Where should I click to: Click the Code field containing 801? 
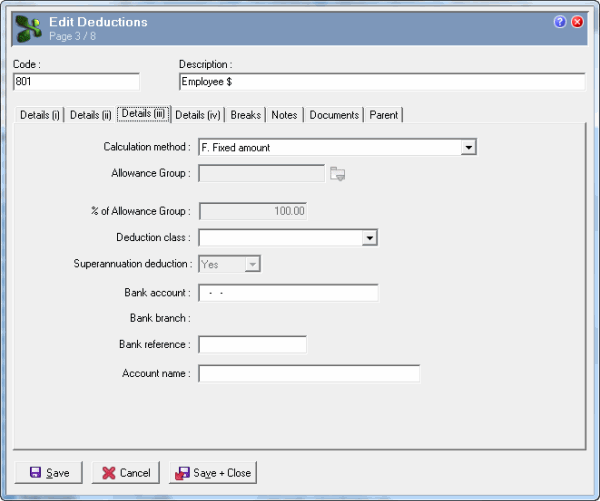pyautogui.click(x=77, y=82)
